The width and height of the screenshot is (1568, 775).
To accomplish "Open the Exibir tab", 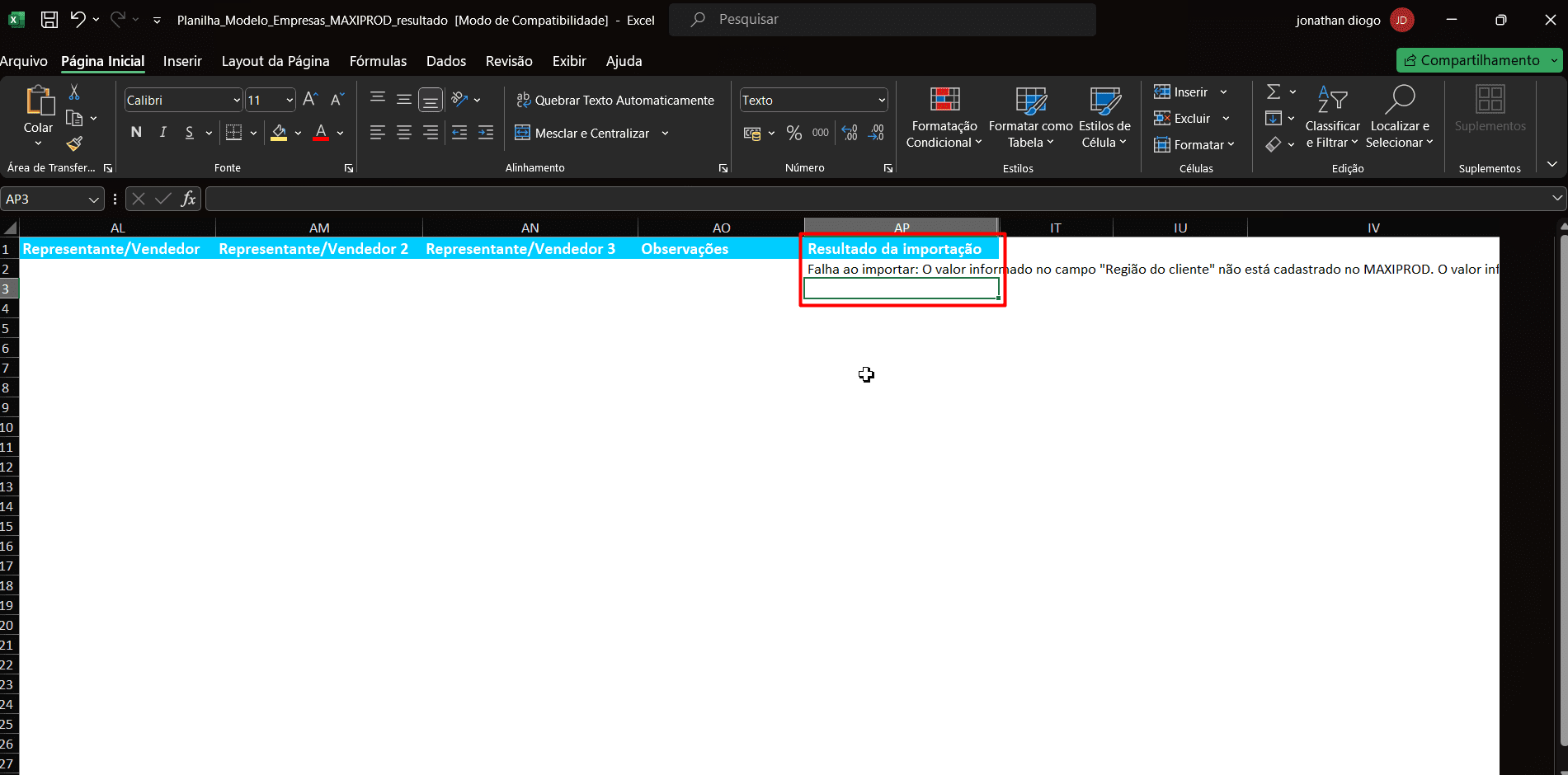I will pos(569,61).
